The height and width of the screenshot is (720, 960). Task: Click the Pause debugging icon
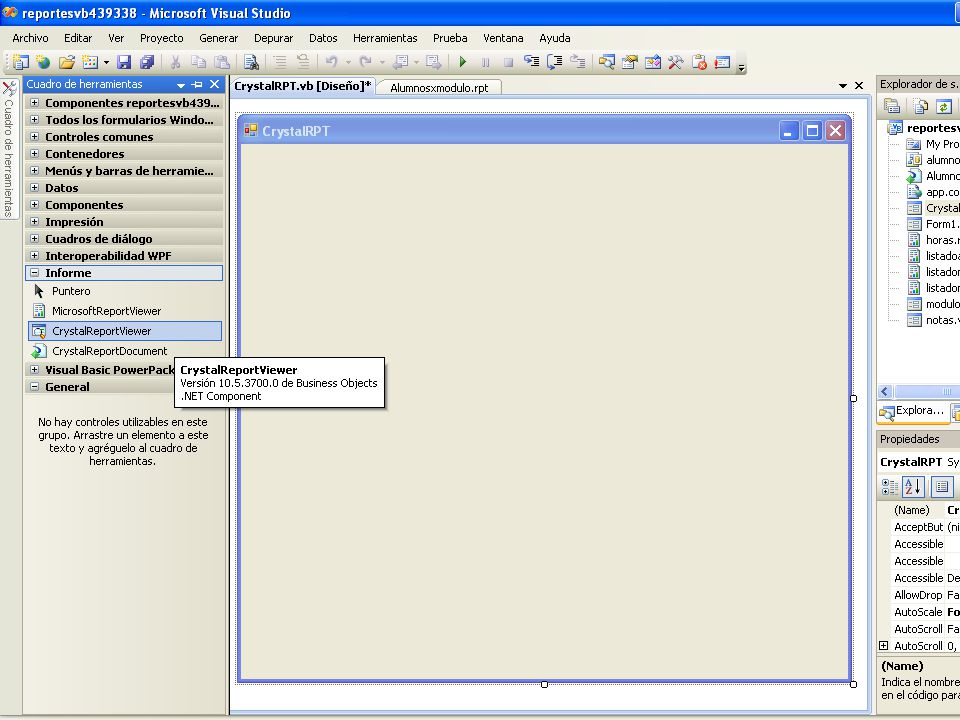[486, 62]
